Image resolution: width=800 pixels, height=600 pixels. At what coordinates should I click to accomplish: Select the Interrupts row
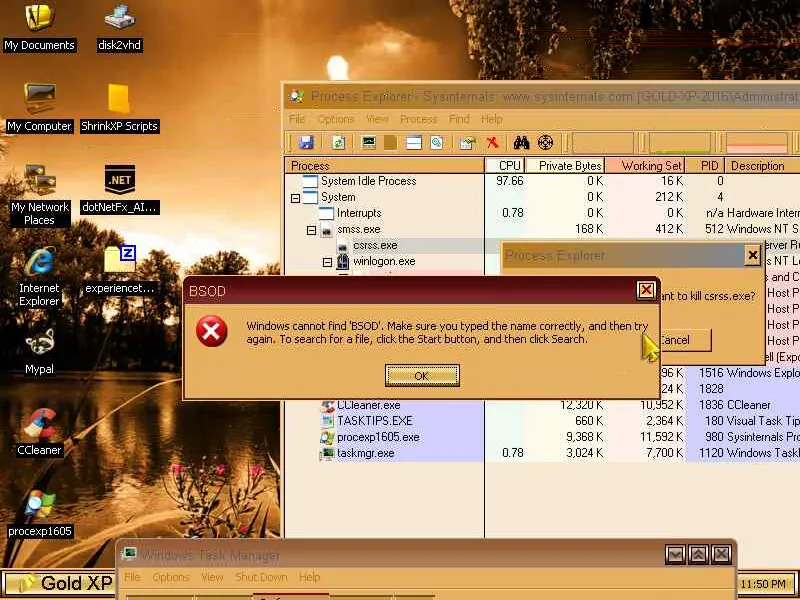click(542, 213)
